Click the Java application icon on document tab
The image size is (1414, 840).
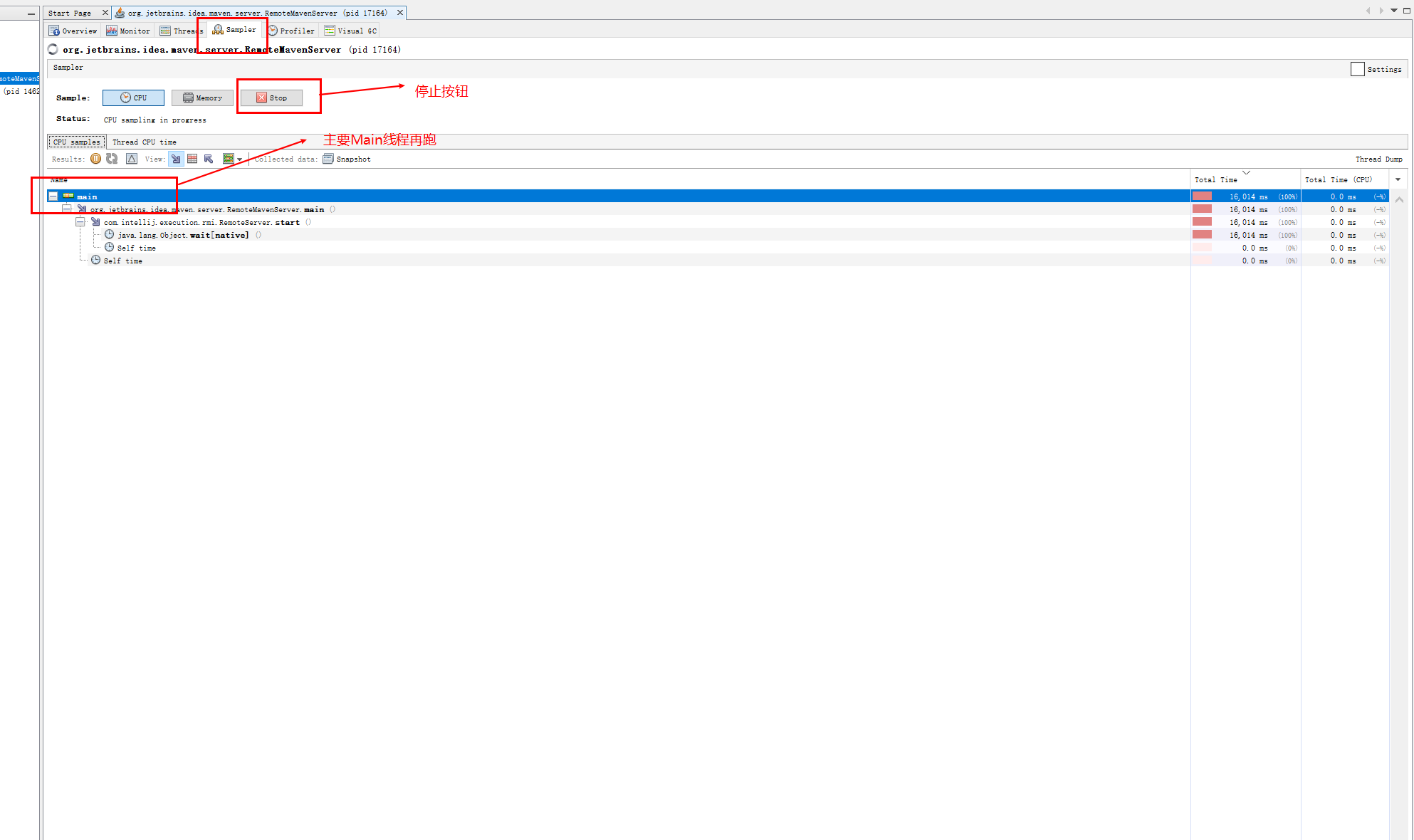[x=120, y=13]
